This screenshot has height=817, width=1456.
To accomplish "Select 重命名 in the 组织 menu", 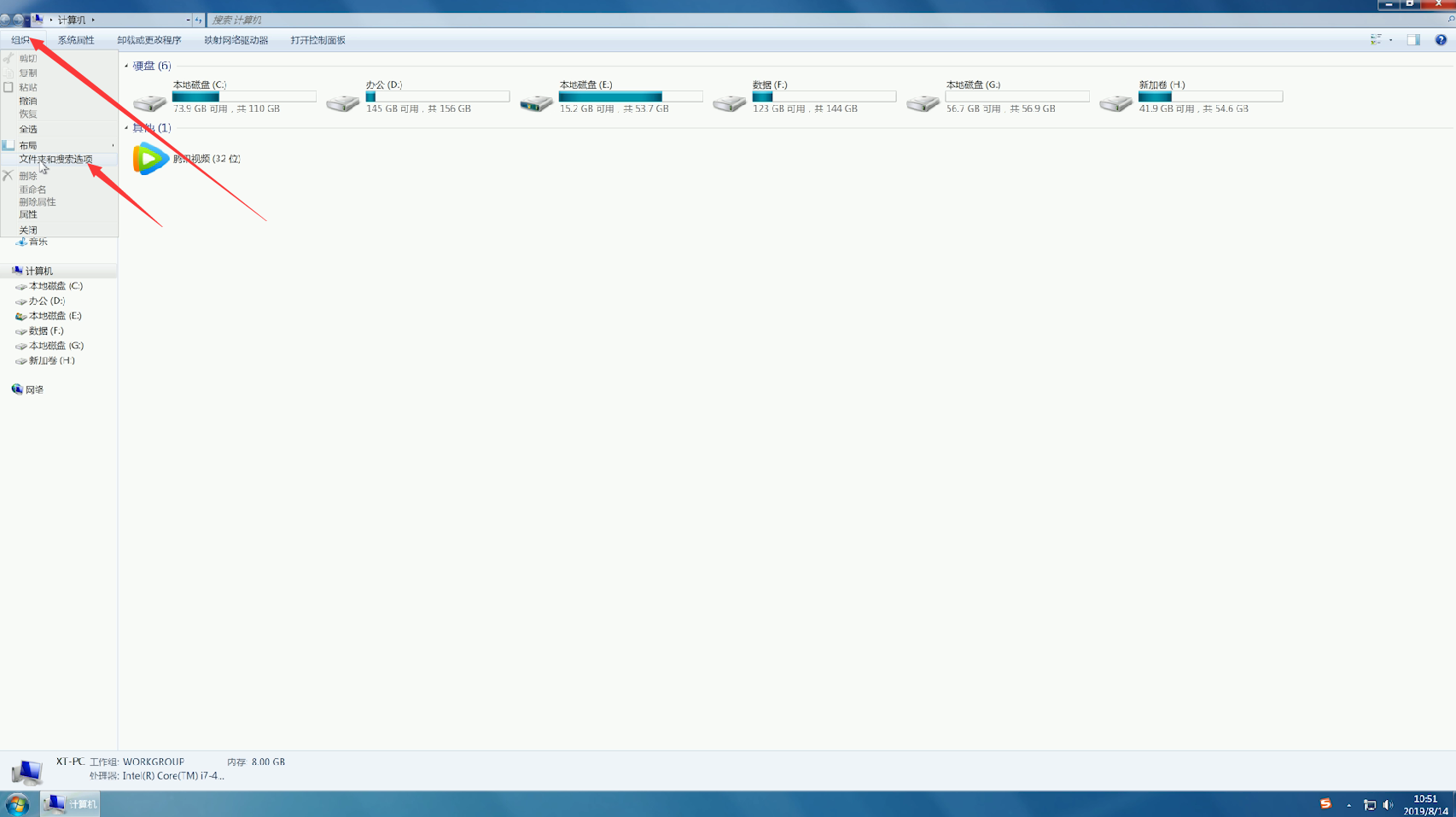I will pyautogui.click(x=59, y=190).
